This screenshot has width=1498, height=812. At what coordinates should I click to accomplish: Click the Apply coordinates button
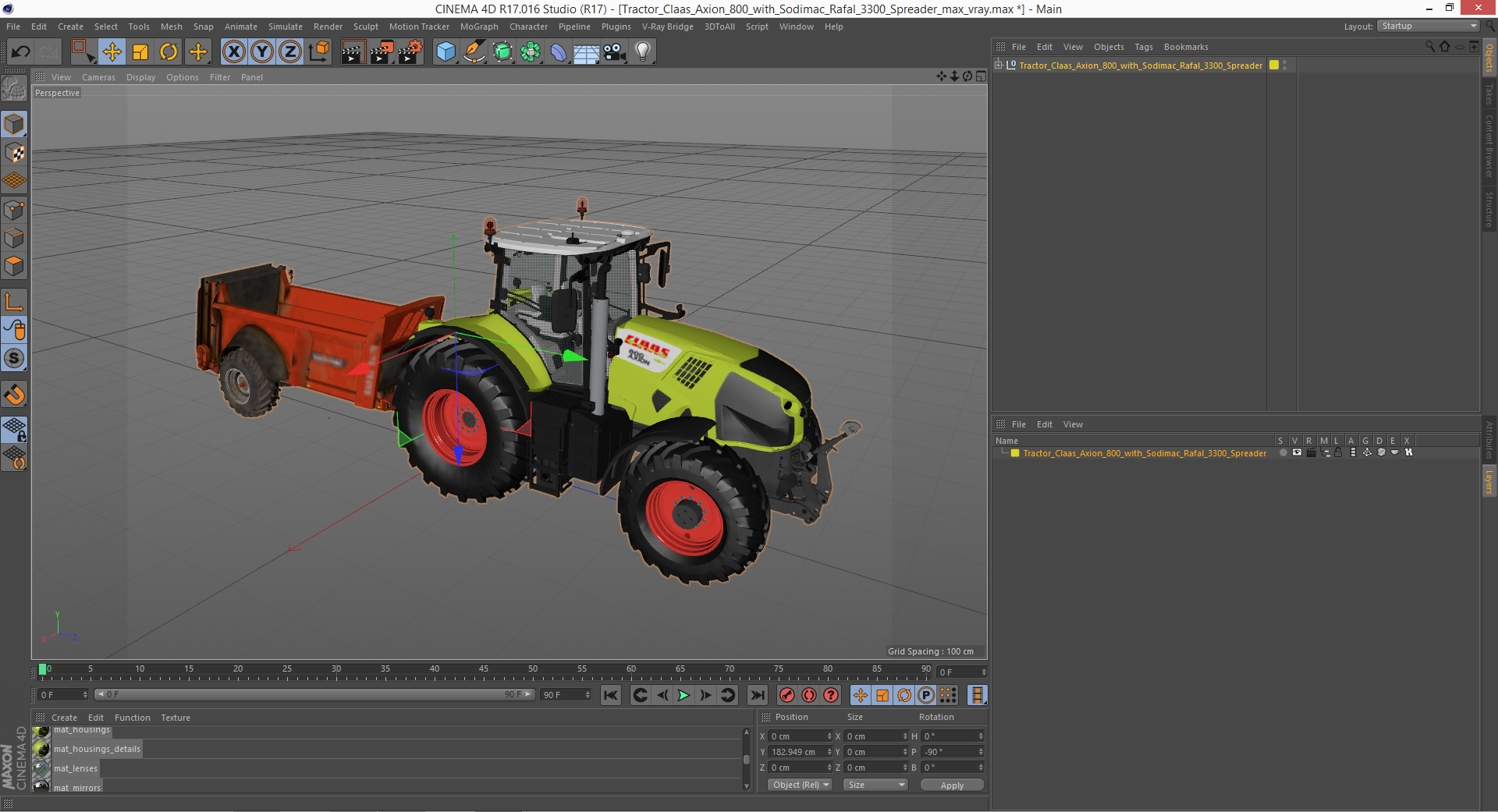[x=952, y=785]
